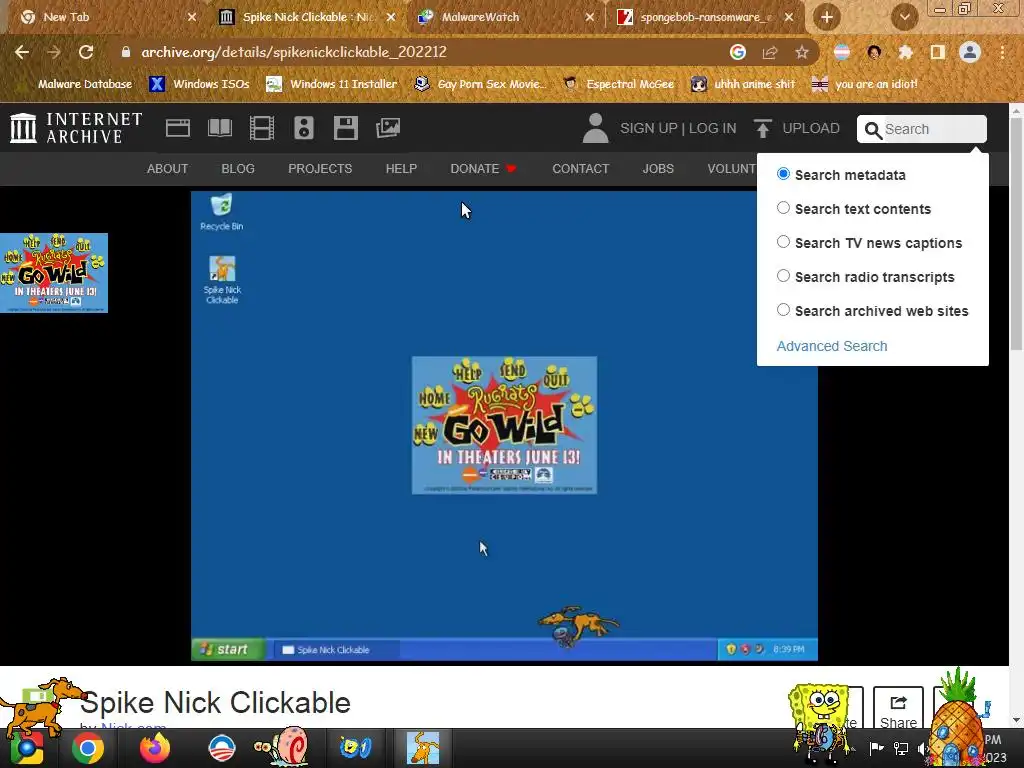The width and height of the screenshot is (1024, 768).
Task: Open the Video film icon in the navbar
Action: (x=262, y=128)
